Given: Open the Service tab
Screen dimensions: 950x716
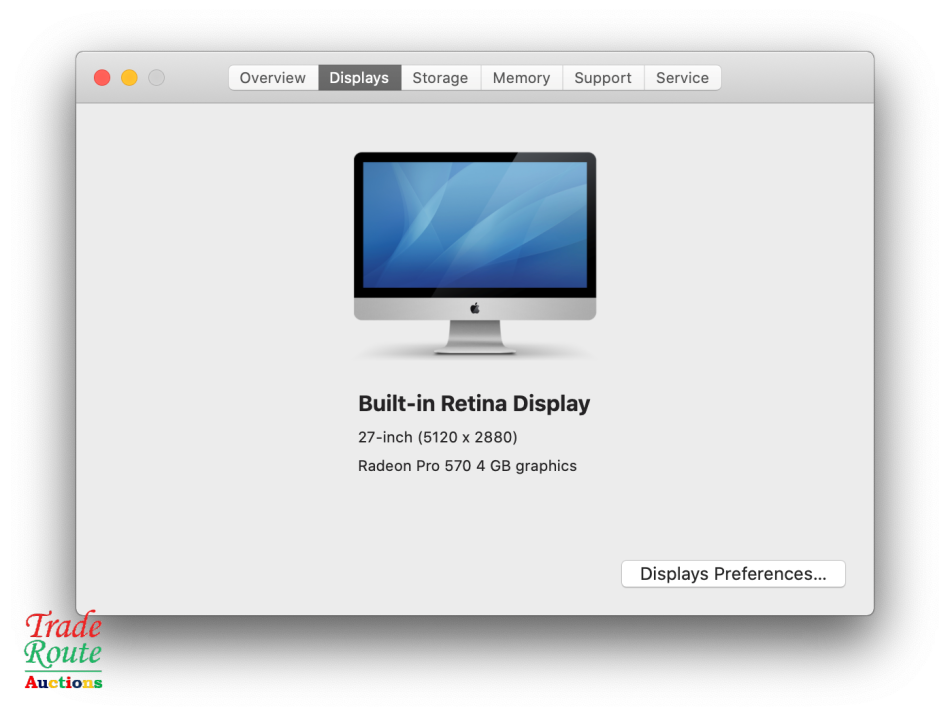Looking at the screenshot, I should coord(682,77).
